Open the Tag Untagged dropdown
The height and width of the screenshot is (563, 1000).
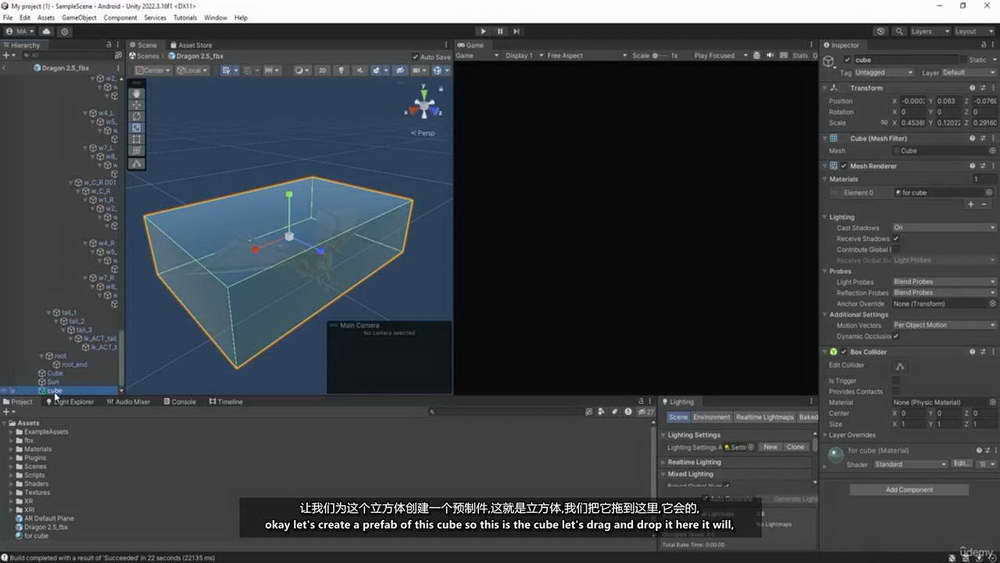click(883, 73)
